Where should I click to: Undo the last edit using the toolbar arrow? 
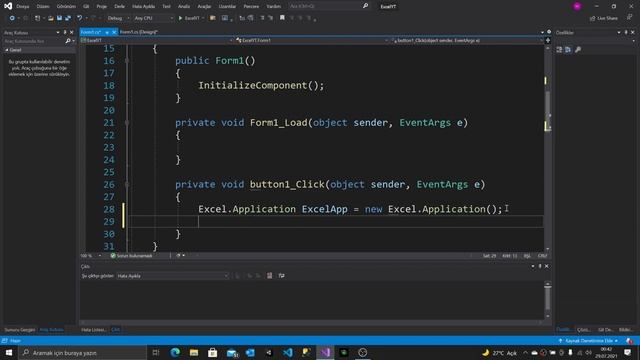(x=80, y=18)
